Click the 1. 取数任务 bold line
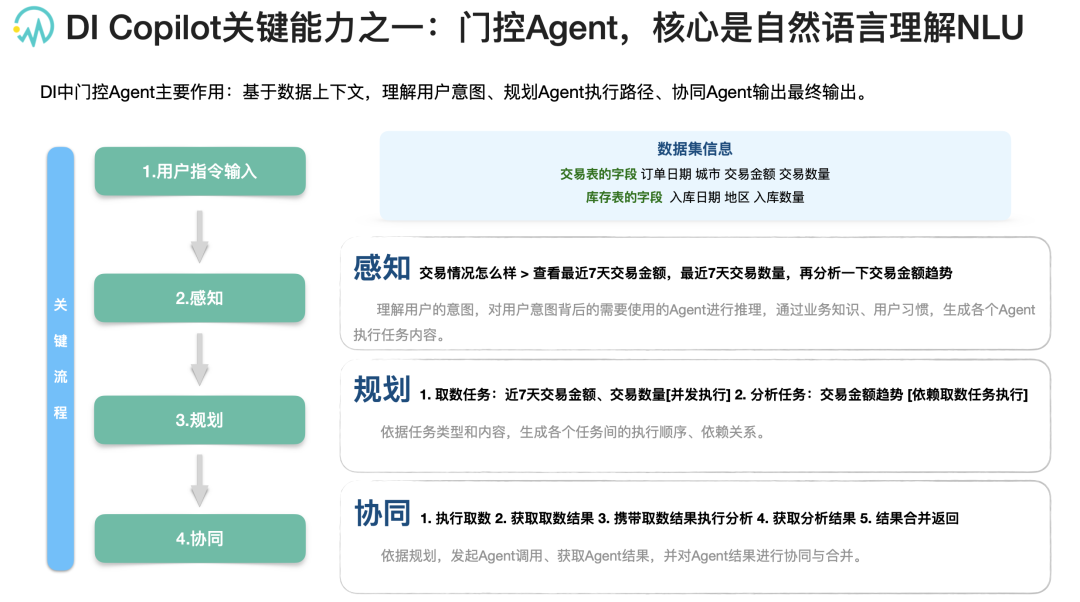The image size is (1080, 602). 723,395
